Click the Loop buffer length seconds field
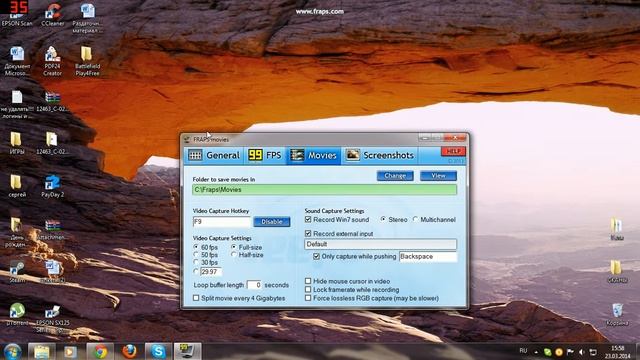This screenshot has height=360, width=640. pos(253,285)
